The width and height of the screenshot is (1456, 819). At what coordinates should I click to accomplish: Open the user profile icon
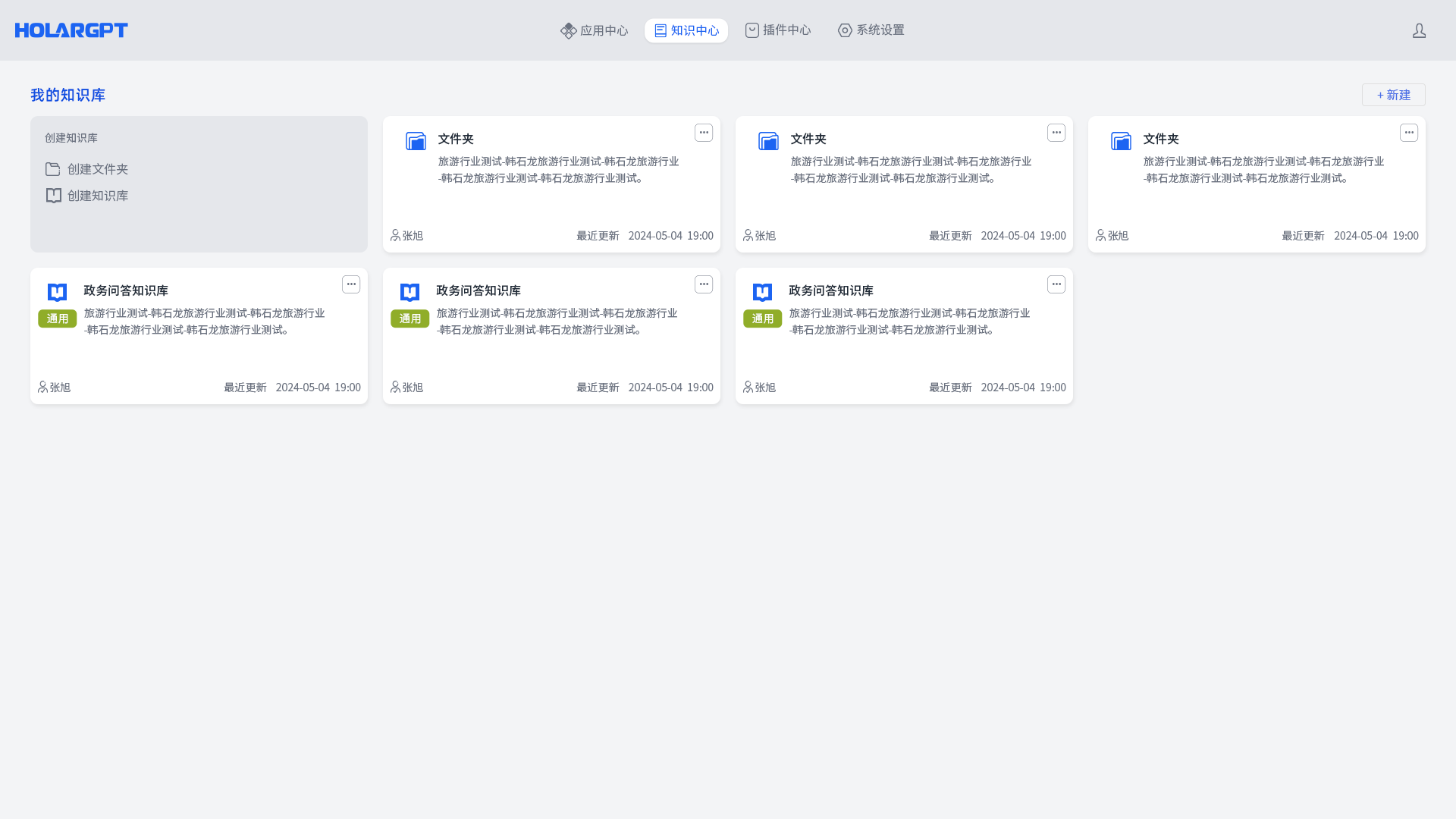1419,30
